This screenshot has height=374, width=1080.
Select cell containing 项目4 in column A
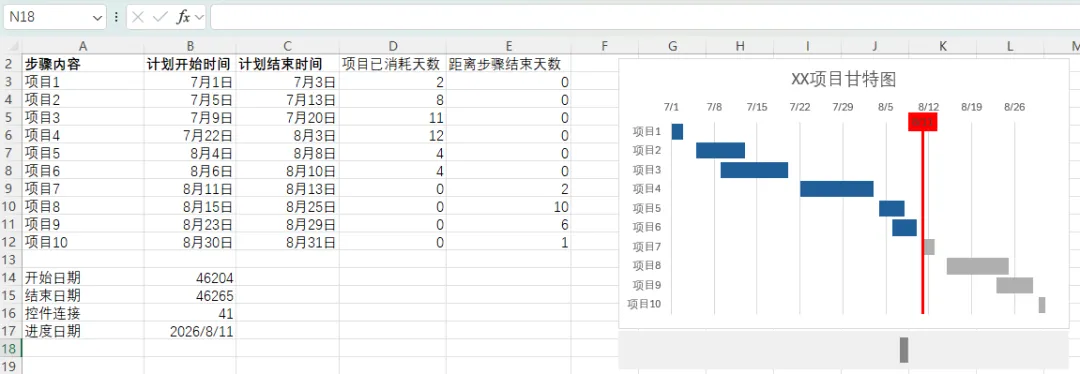(83, 136)
